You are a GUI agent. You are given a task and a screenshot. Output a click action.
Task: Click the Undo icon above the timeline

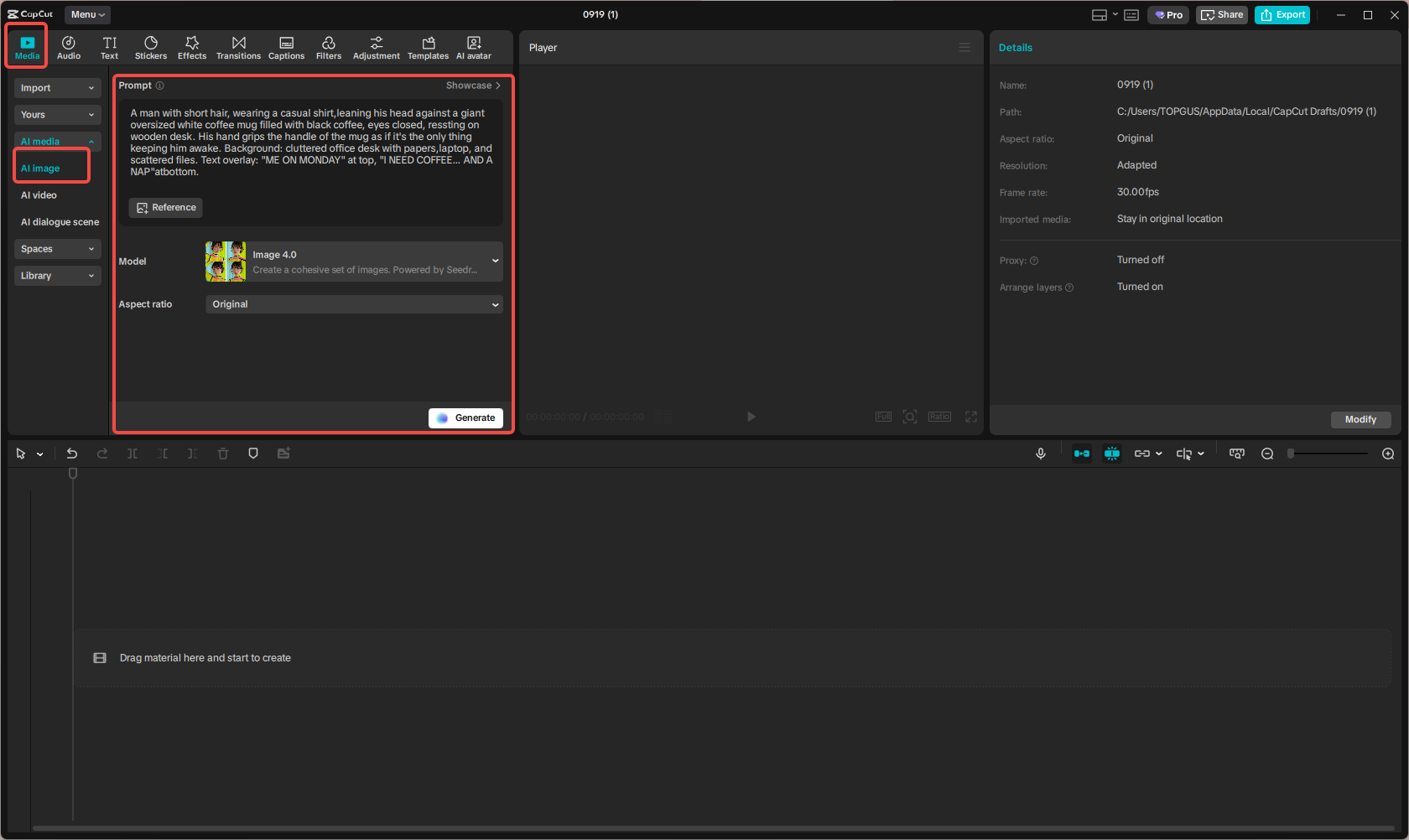coord(72,453)
